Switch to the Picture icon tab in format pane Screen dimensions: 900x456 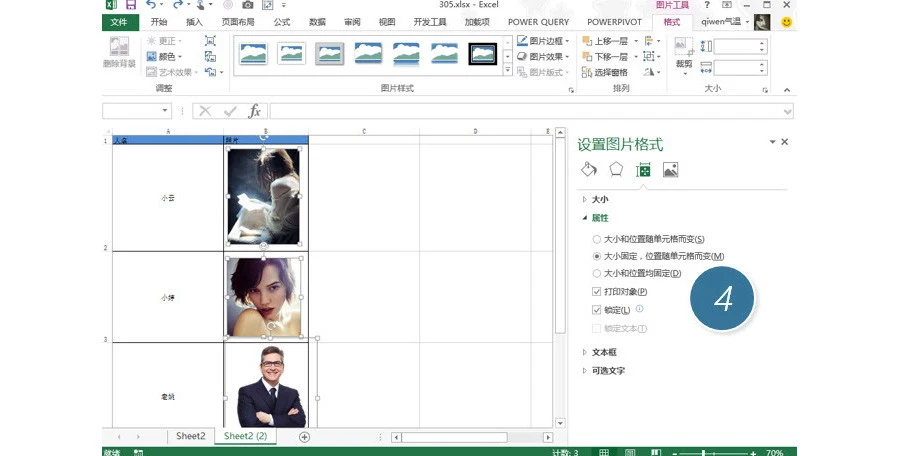[670, 169]
